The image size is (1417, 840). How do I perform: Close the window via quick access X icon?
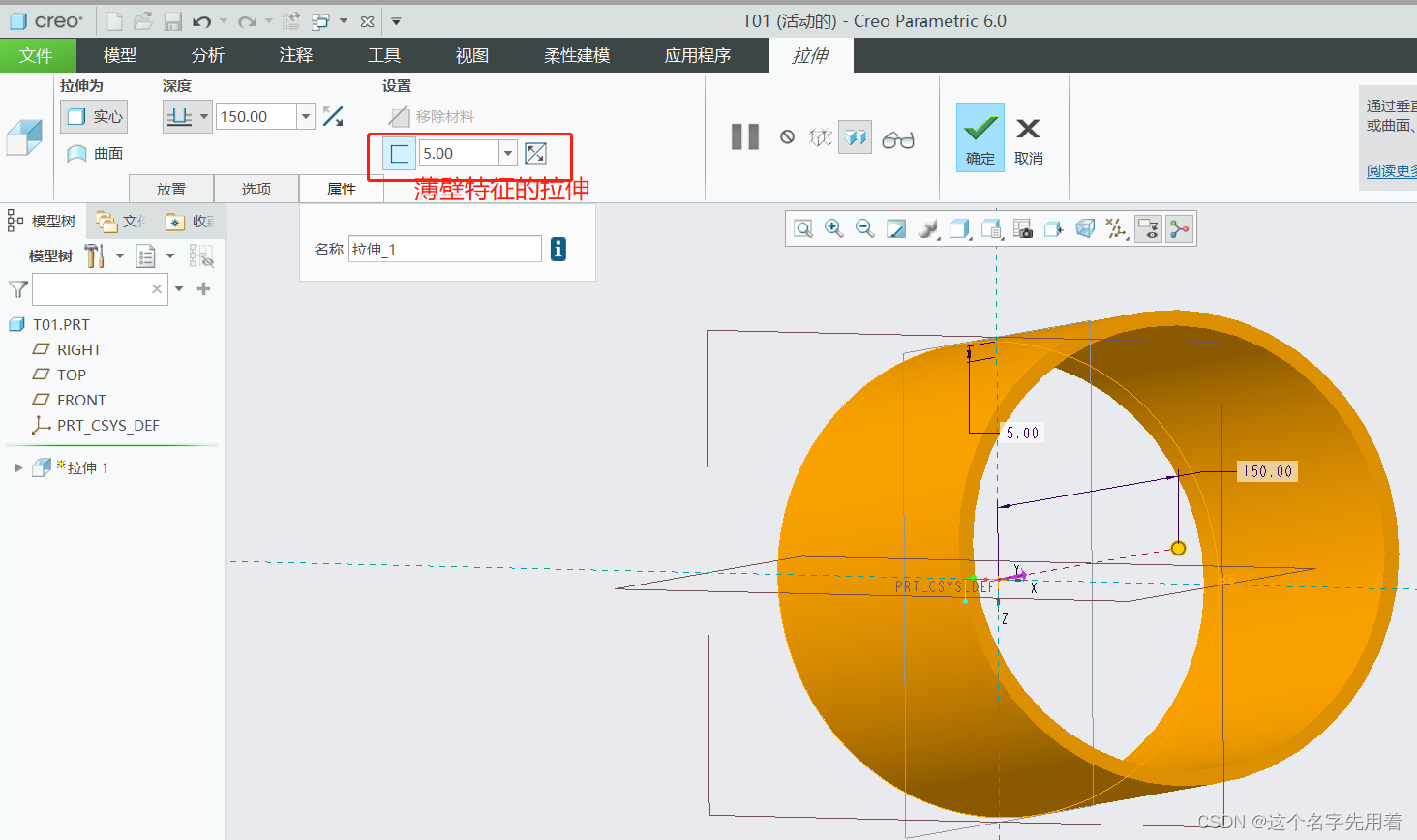367,20
